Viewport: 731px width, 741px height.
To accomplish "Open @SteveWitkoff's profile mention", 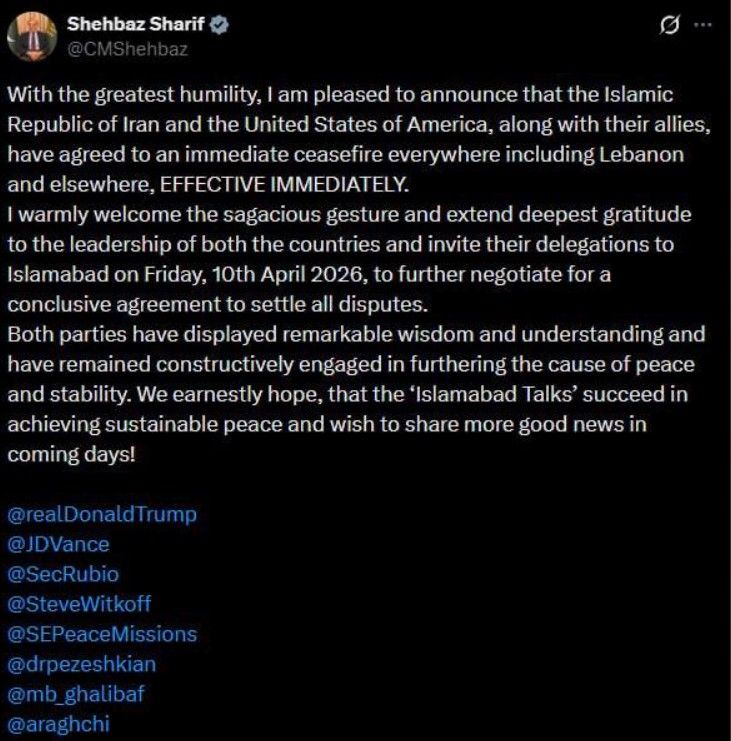I will click(79, 604).
